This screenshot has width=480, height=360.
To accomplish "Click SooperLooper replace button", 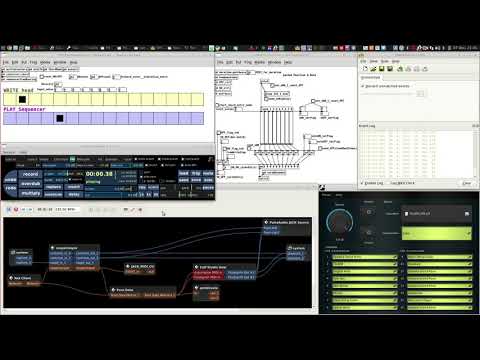I will point(53,187).
